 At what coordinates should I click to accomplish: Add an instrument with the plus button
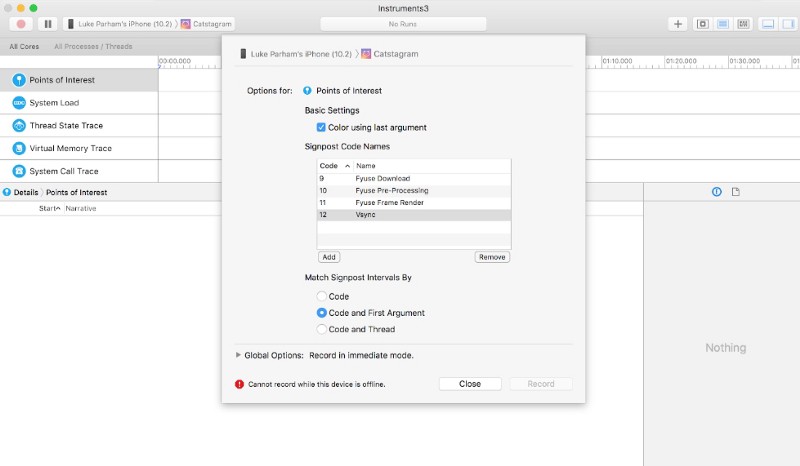[x=678, y=24]
